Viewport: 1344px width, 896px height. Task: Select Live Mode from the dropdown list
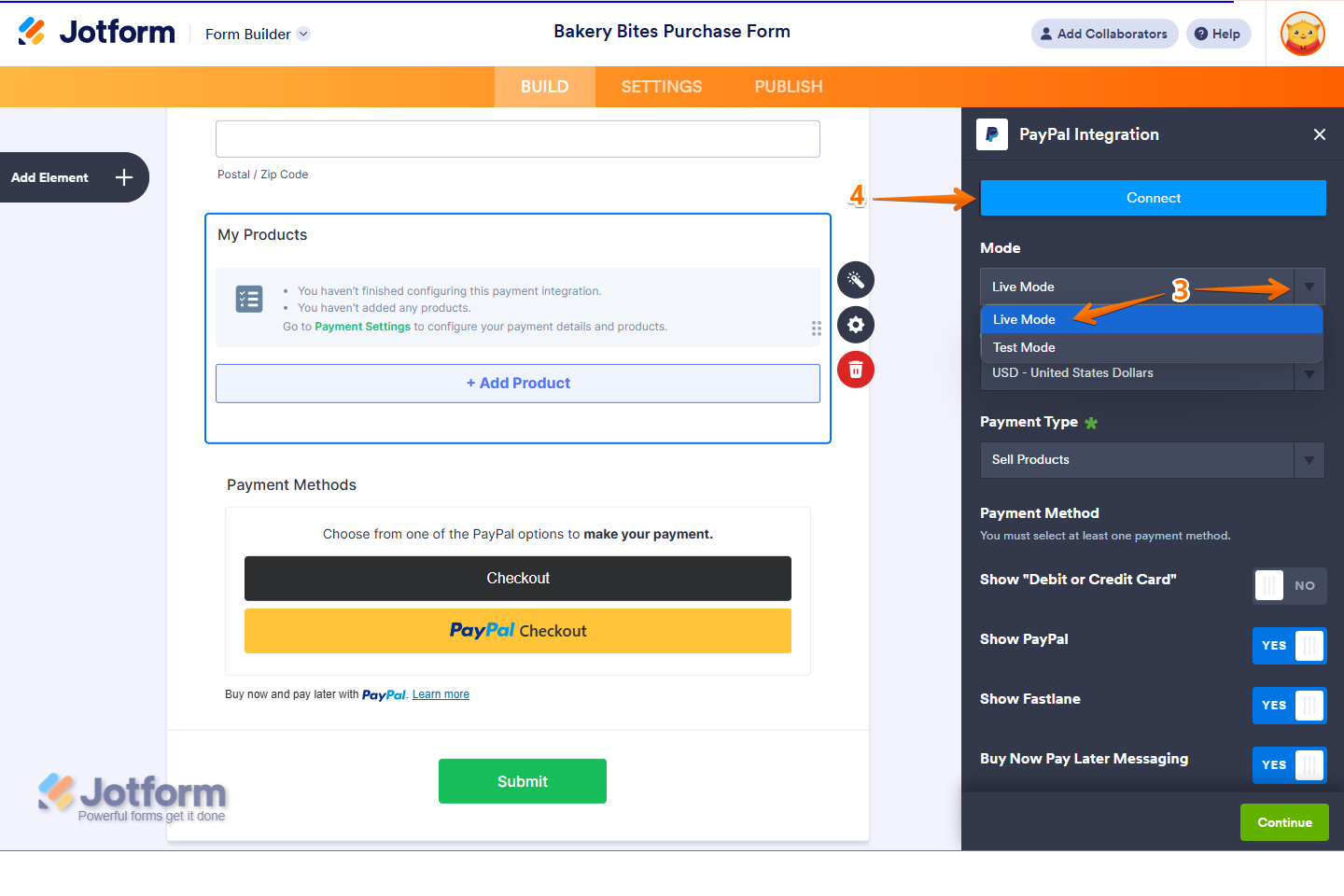[1153, 319]
